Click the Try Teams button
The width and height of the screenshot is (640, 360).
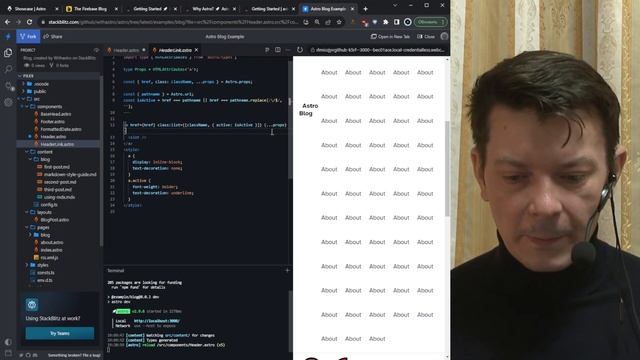pyautogui.click(x=60, y=333)
